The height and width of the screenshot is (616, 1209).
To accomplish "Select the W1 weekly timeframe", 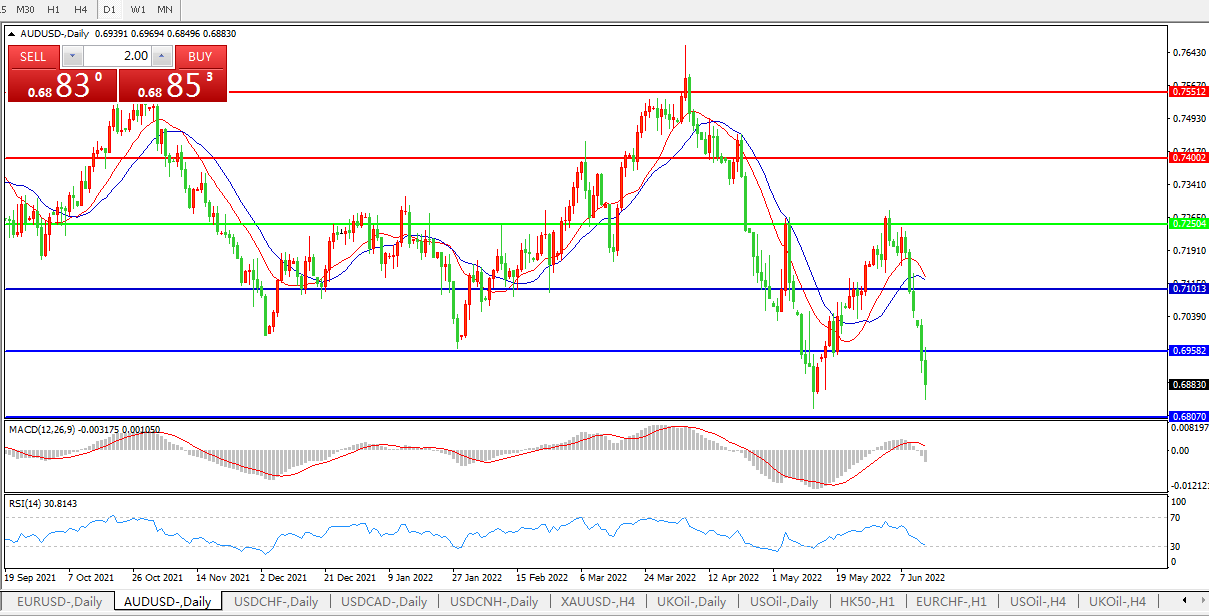I will point(138,9).
